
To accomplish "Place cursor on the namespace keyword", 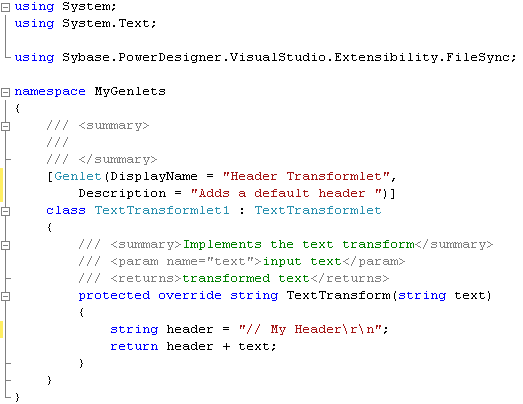I will [x=50, y=92].
